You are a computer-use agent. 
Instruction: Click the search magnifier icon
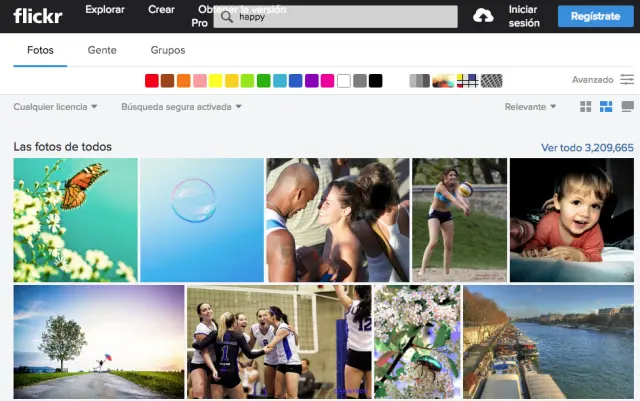(x=227, y=17)
